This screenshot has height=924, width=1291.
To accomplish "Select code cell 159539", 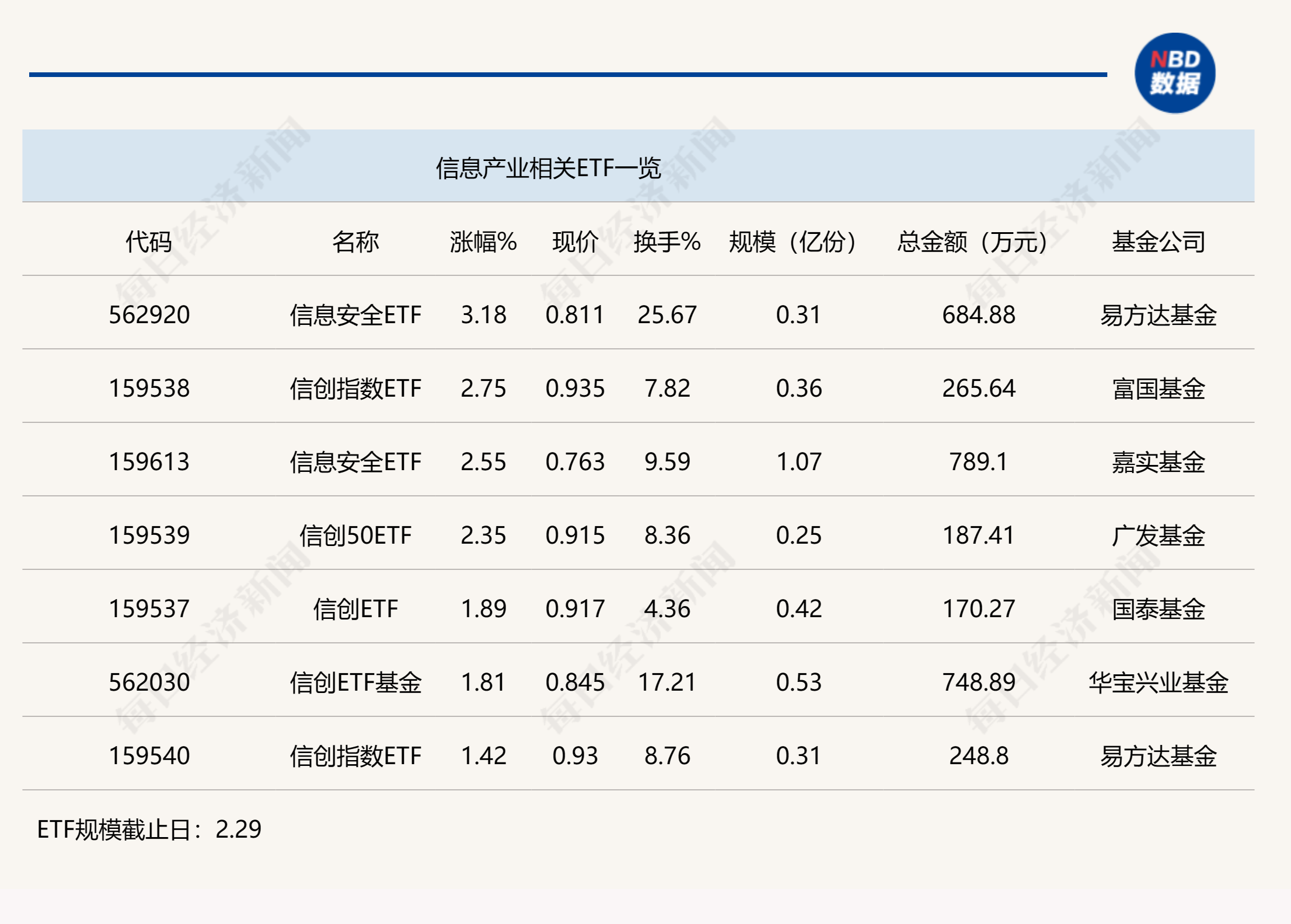I will (x=149, y=535).
